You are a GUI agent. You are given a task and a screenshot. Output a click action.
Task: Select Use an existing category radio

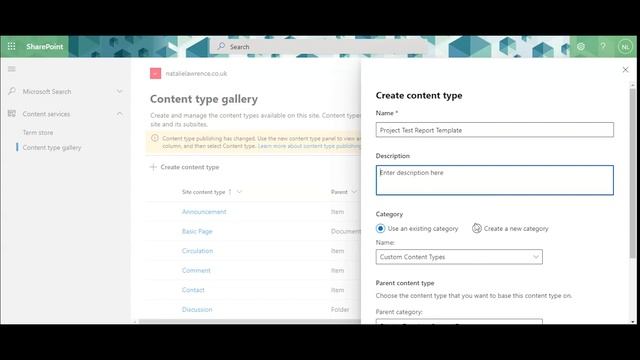click(x=380, y=229)
